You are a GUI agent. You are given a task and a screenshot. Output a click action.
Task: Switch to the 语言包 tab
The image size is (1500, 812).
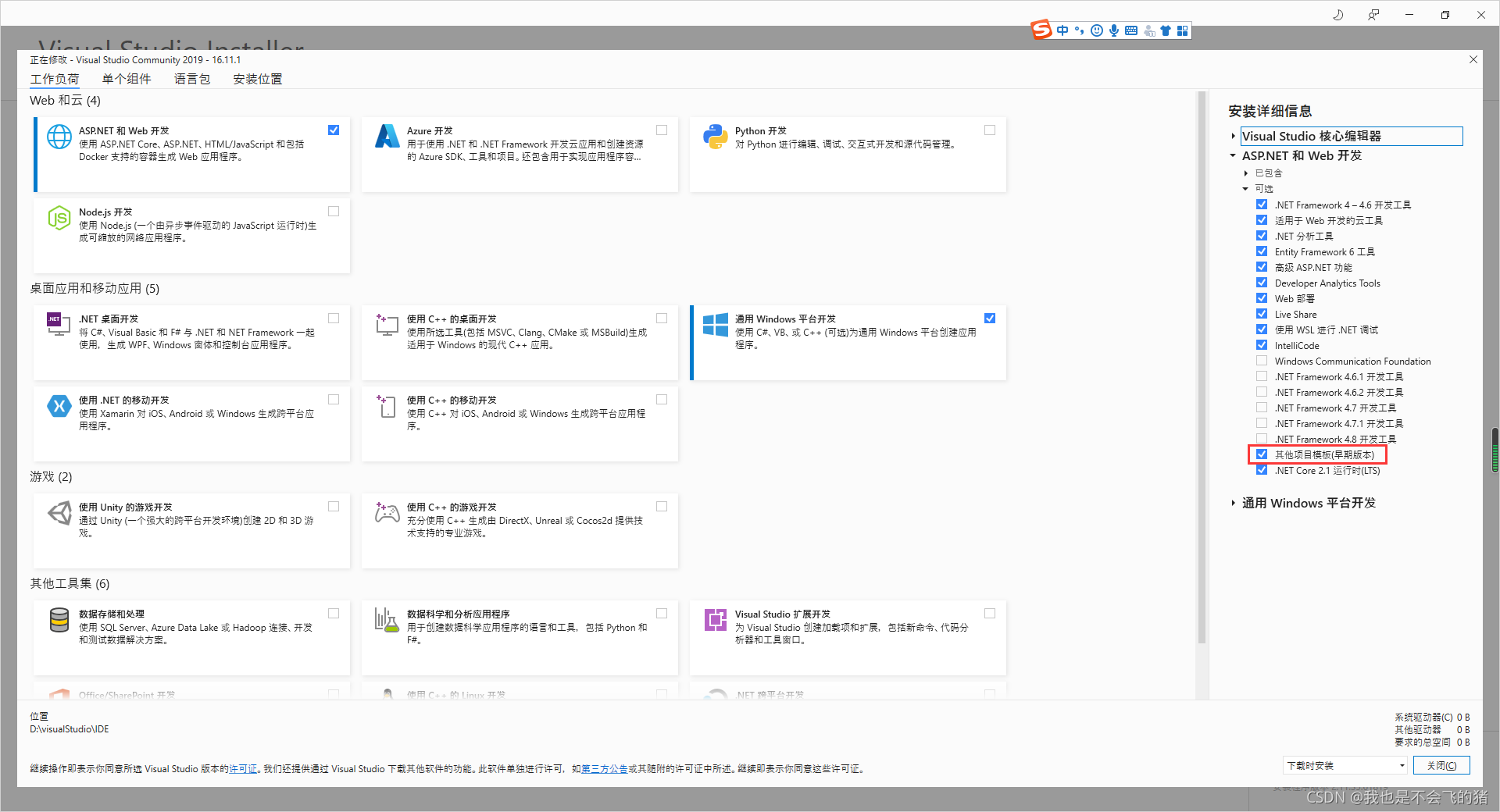pos(192,79)
